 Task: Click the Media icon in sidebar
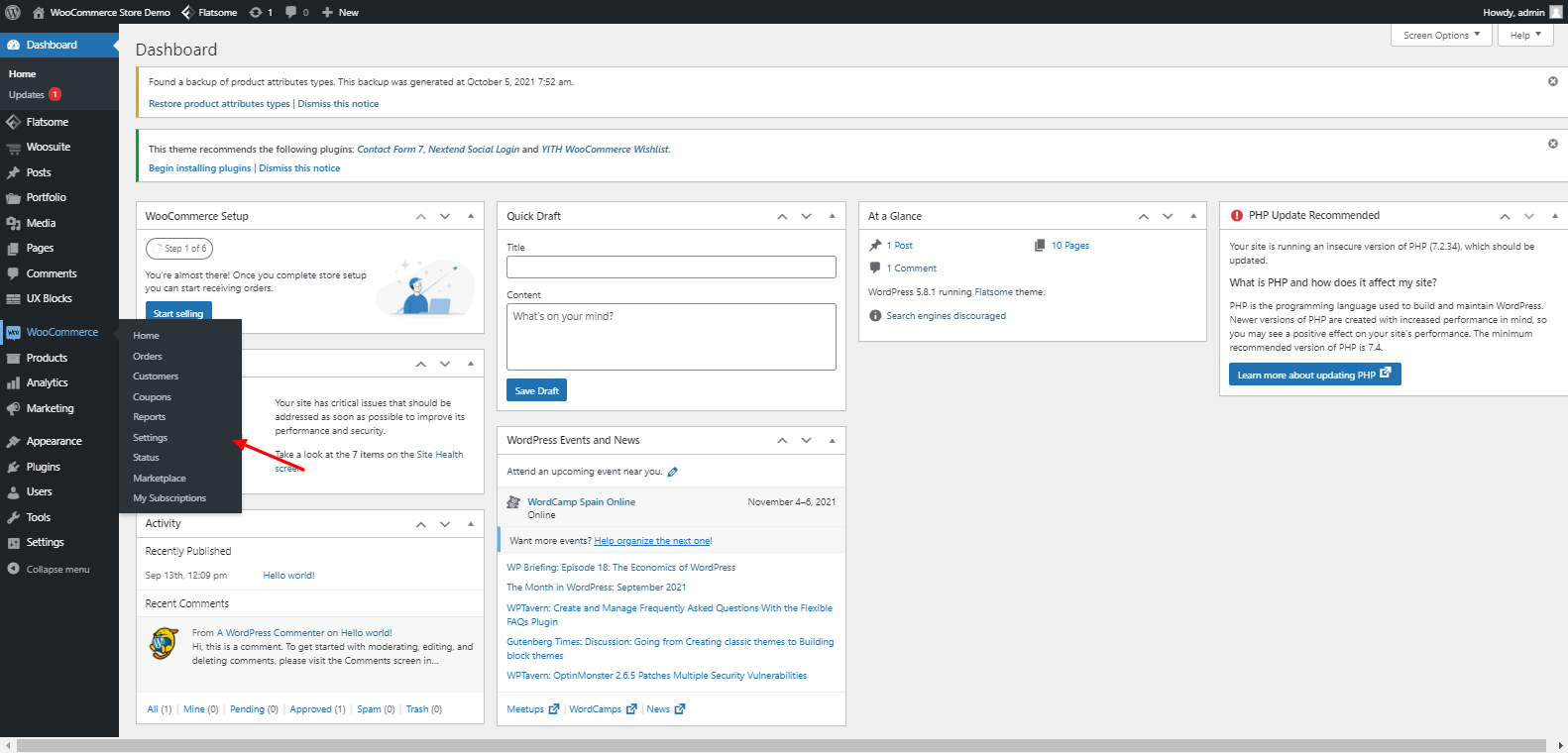(14, 223)
